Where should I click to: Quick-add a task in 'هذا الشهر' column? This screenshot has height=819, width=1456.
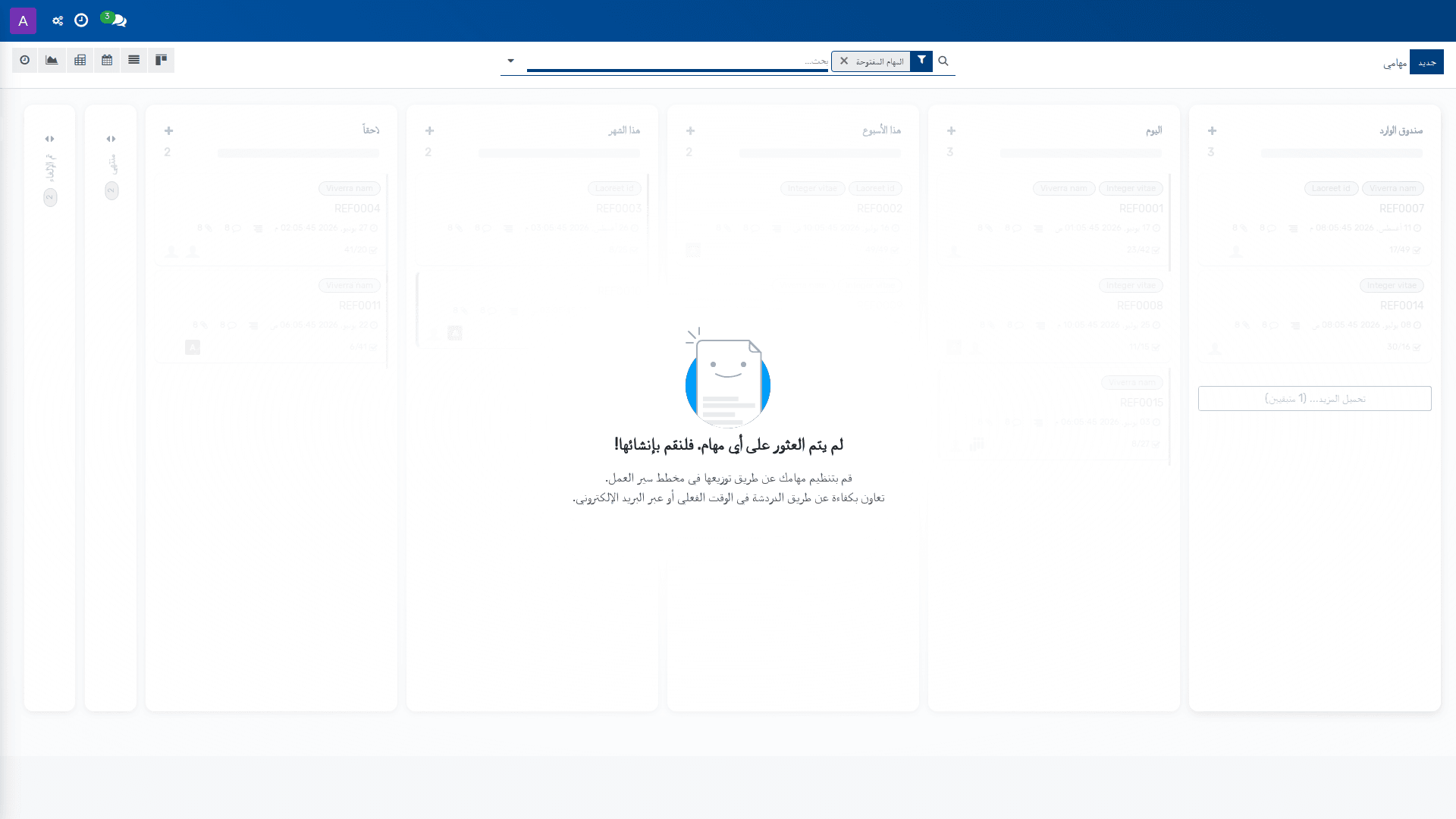pyautogui.click(x=429, y=130)
